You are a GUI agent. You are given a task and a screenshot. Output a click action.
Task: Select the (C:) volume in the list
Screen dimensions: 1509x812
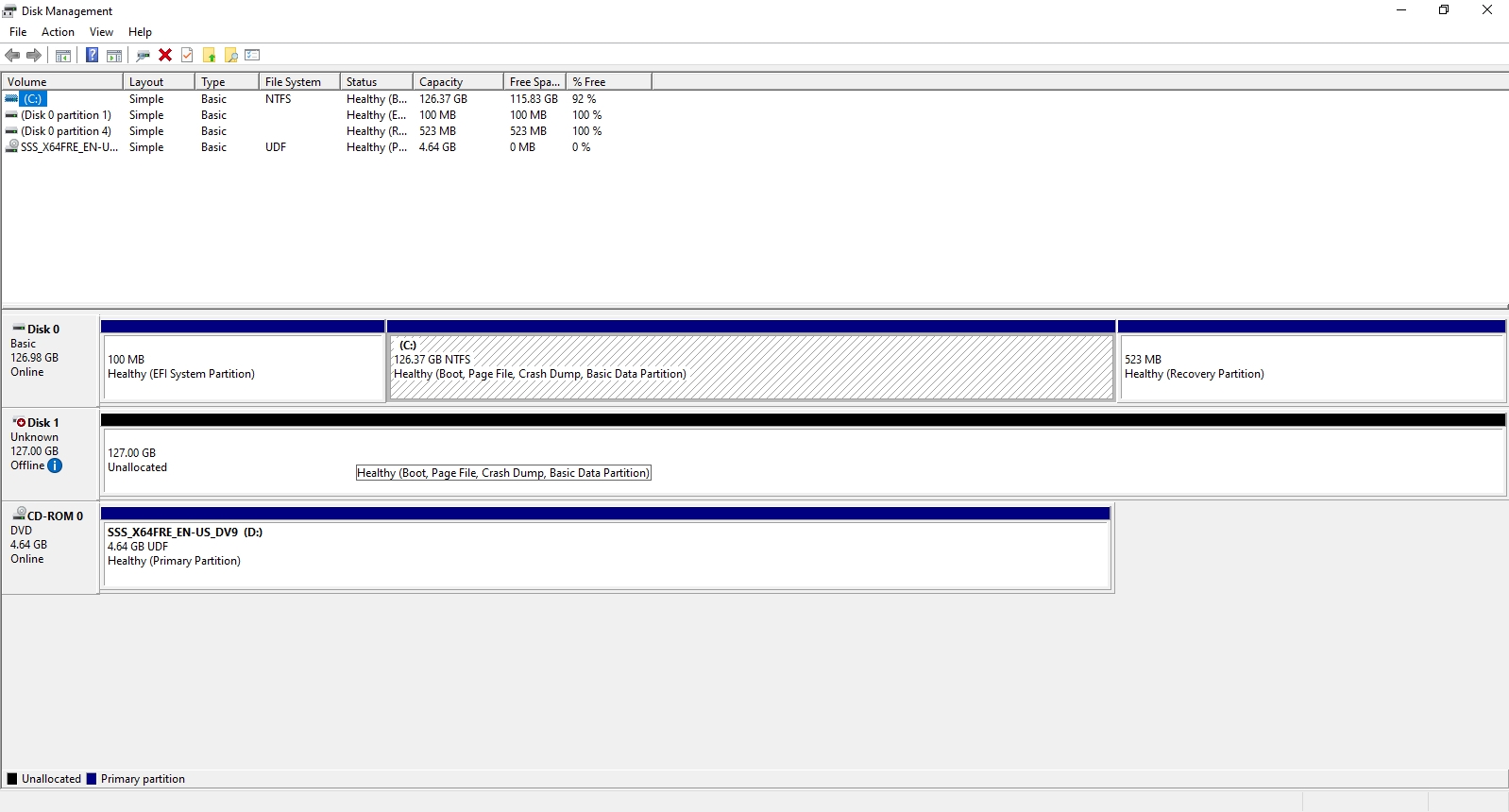(33, 99)
